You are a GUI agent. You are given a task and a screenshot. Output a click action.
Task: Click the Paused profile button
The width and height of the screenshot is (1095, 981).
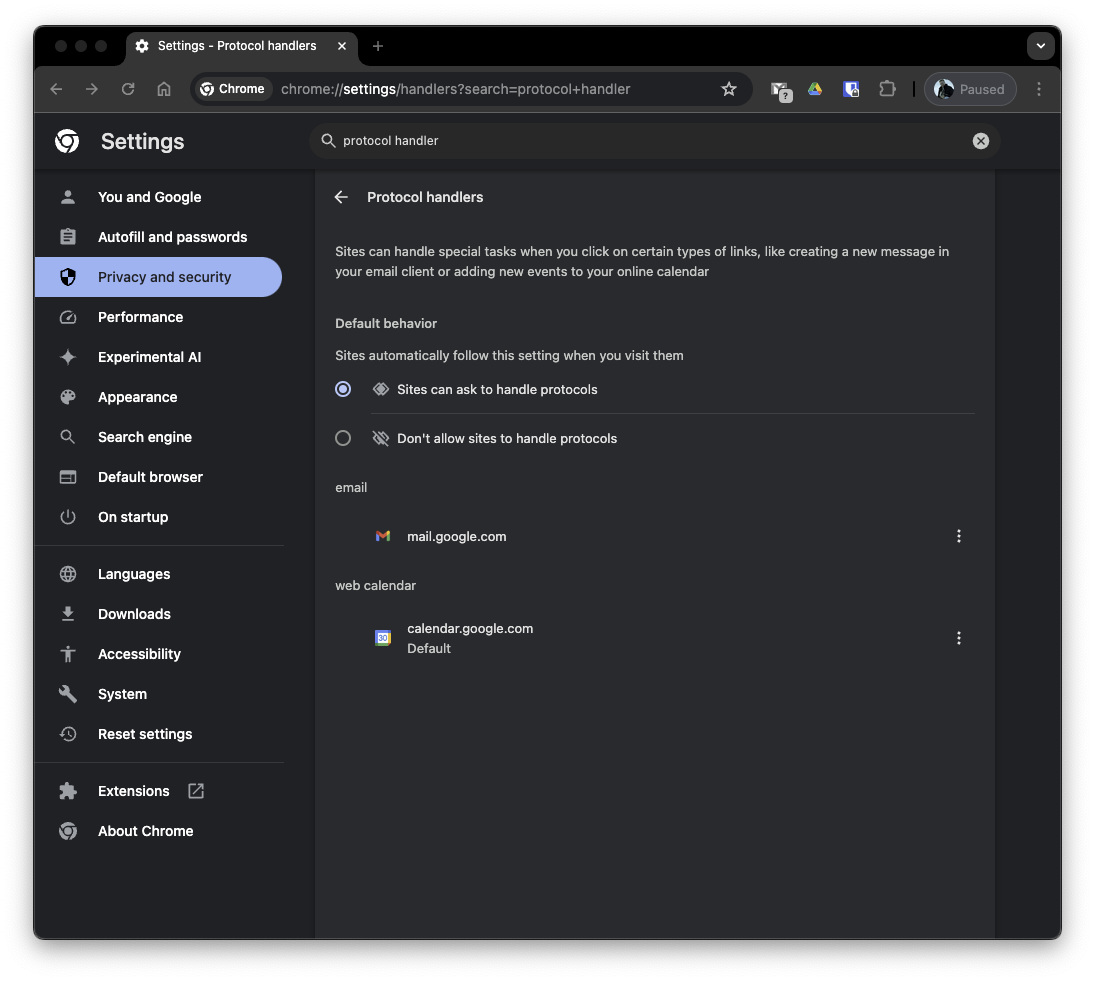click(969, 89)
